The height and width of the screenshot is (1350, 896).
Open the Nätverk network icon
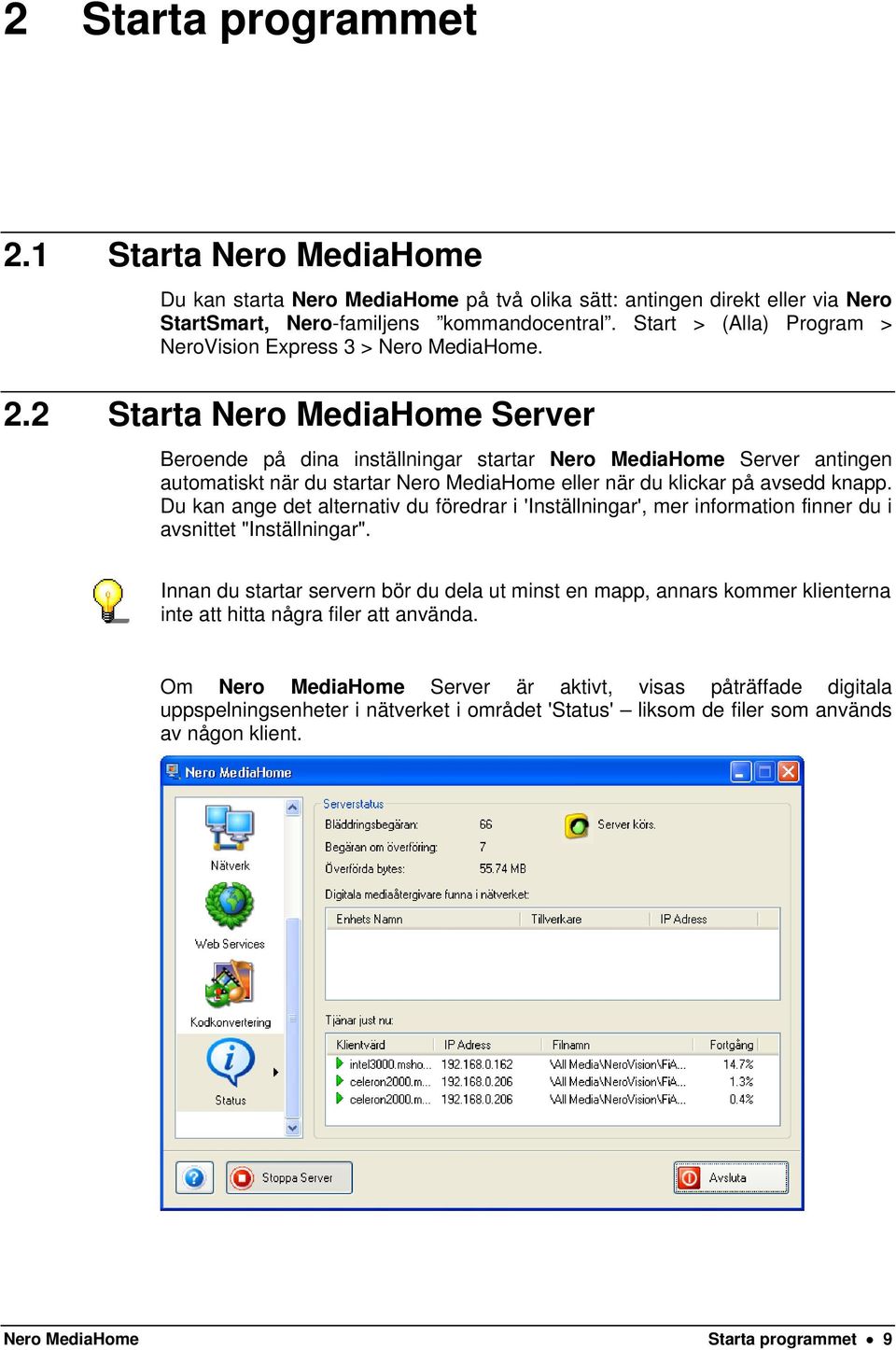tap(230, 827)
